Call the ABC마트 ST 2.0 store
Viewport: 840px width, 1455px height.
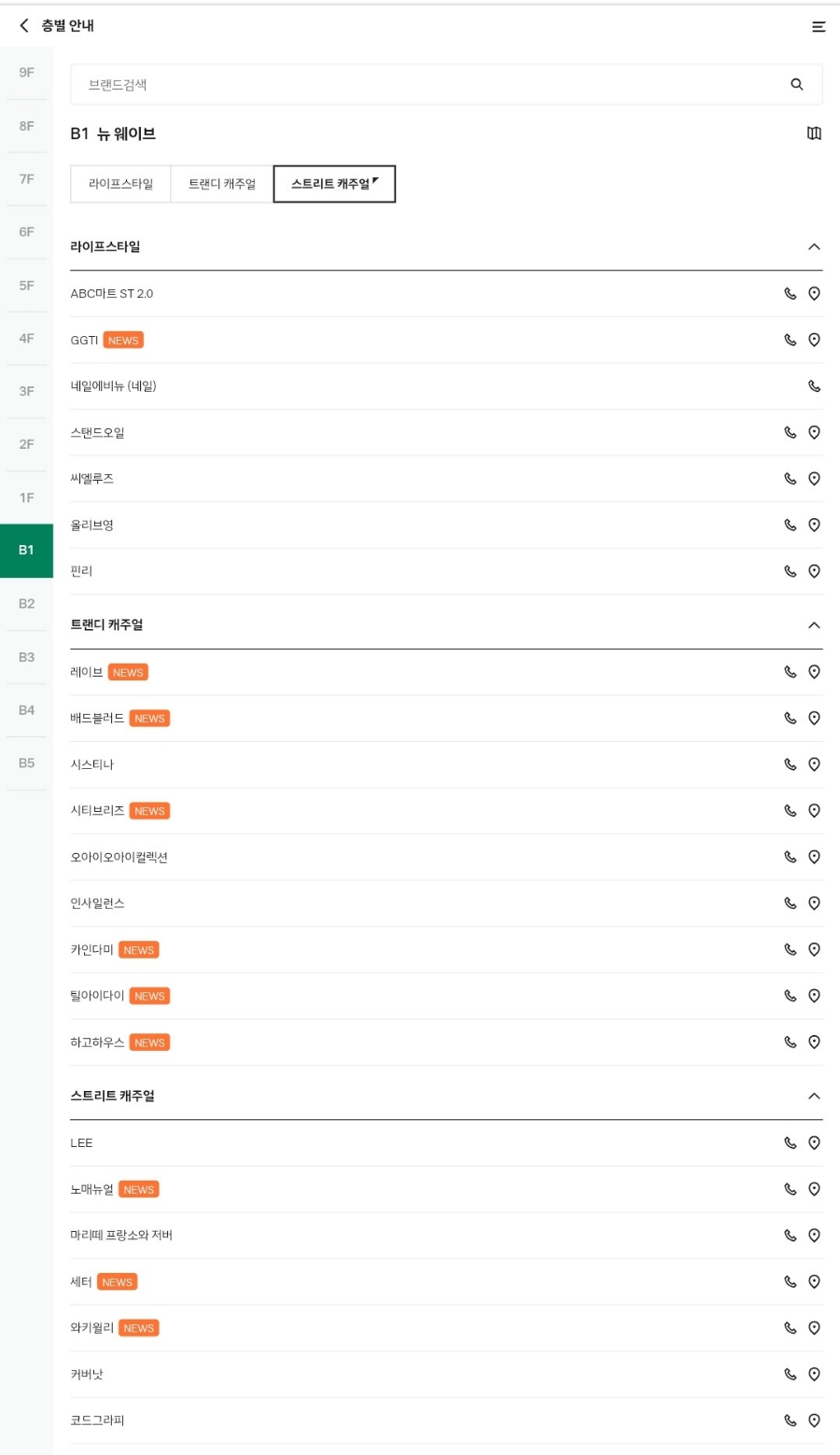pos(790,293)
